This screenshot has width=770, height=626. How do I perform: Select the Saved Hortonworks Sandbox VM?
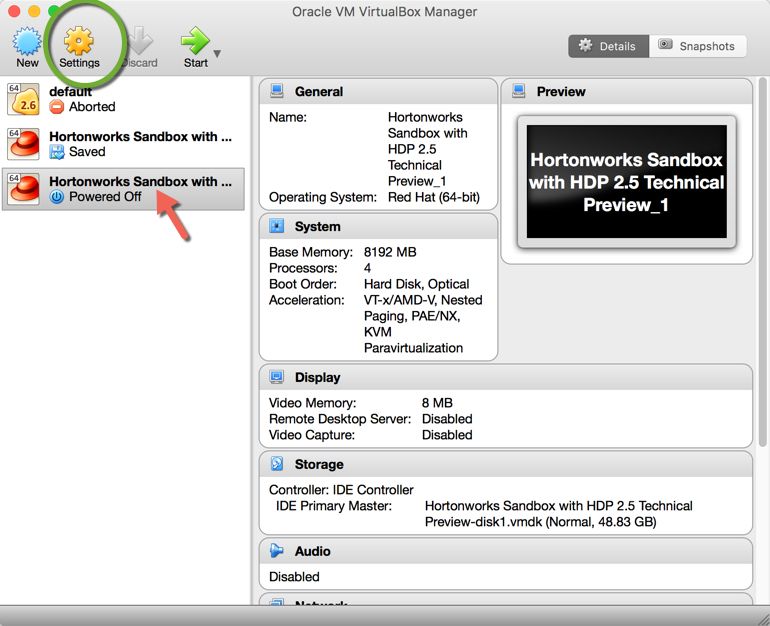(x=123, y=144)
